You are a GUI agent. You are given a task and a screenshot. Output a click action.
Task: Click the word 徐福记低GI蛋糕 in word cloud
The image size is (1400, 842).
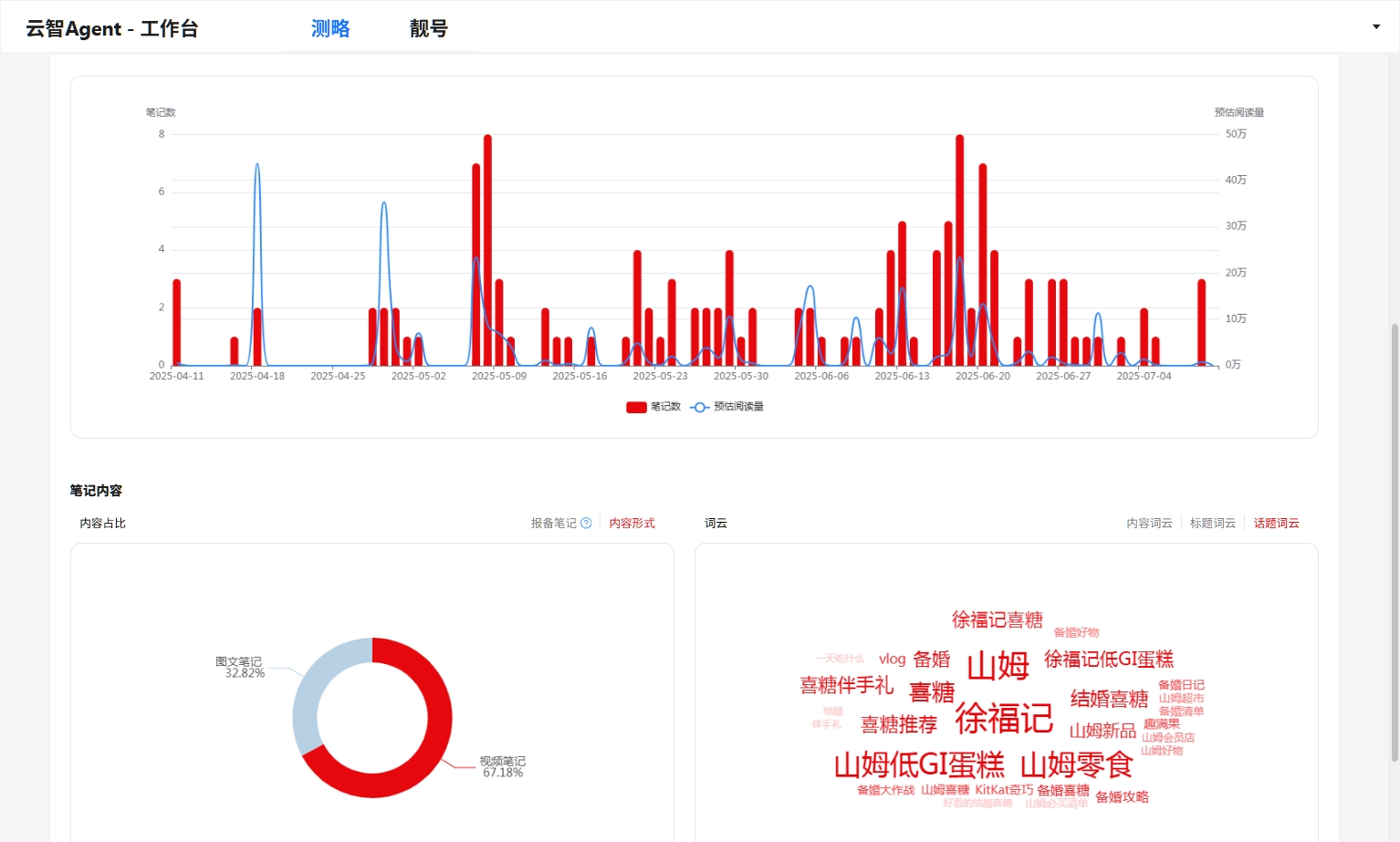click(1109, 659)
